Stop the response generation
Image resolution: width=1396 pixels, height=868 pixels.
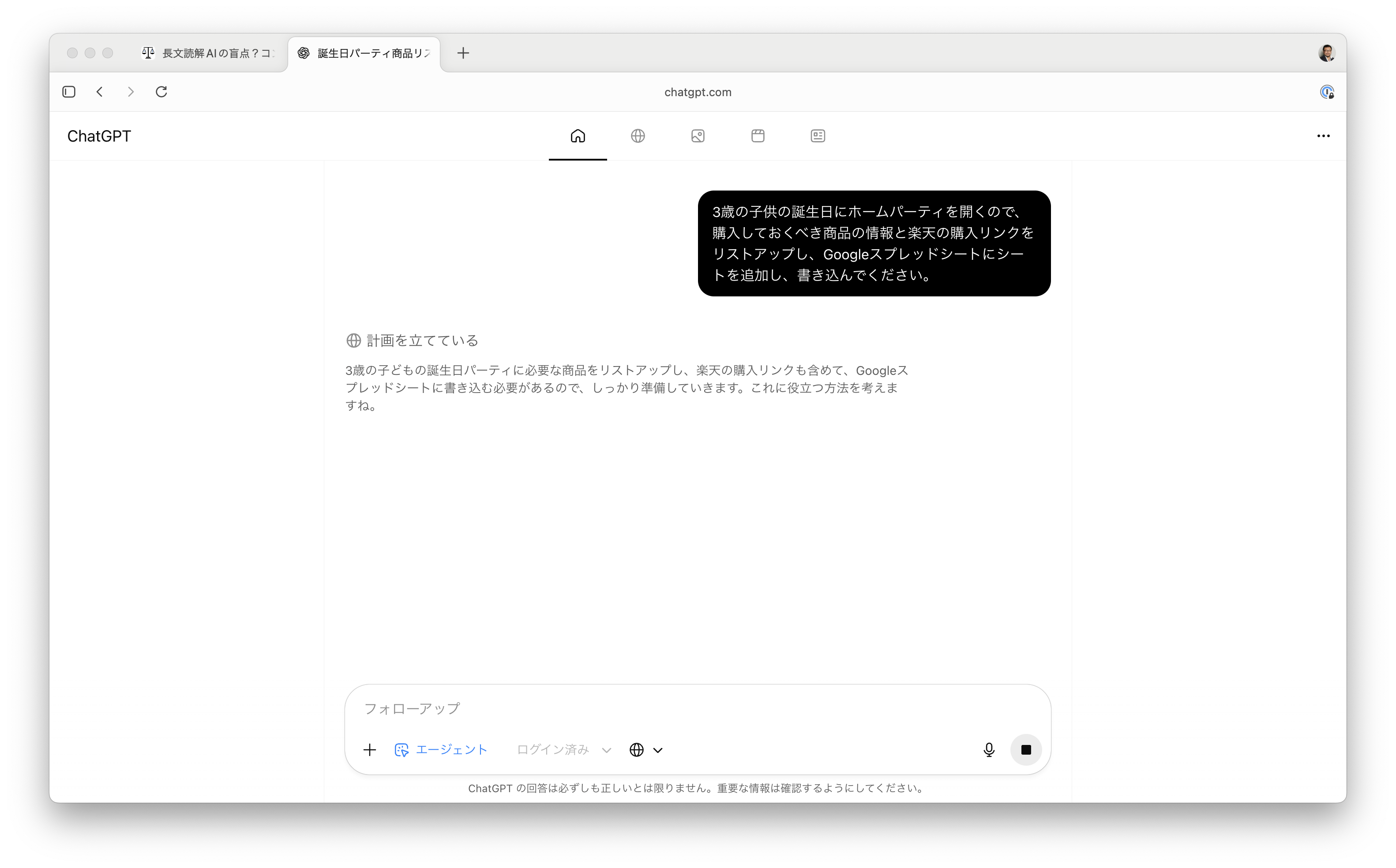click(1026, 750)
